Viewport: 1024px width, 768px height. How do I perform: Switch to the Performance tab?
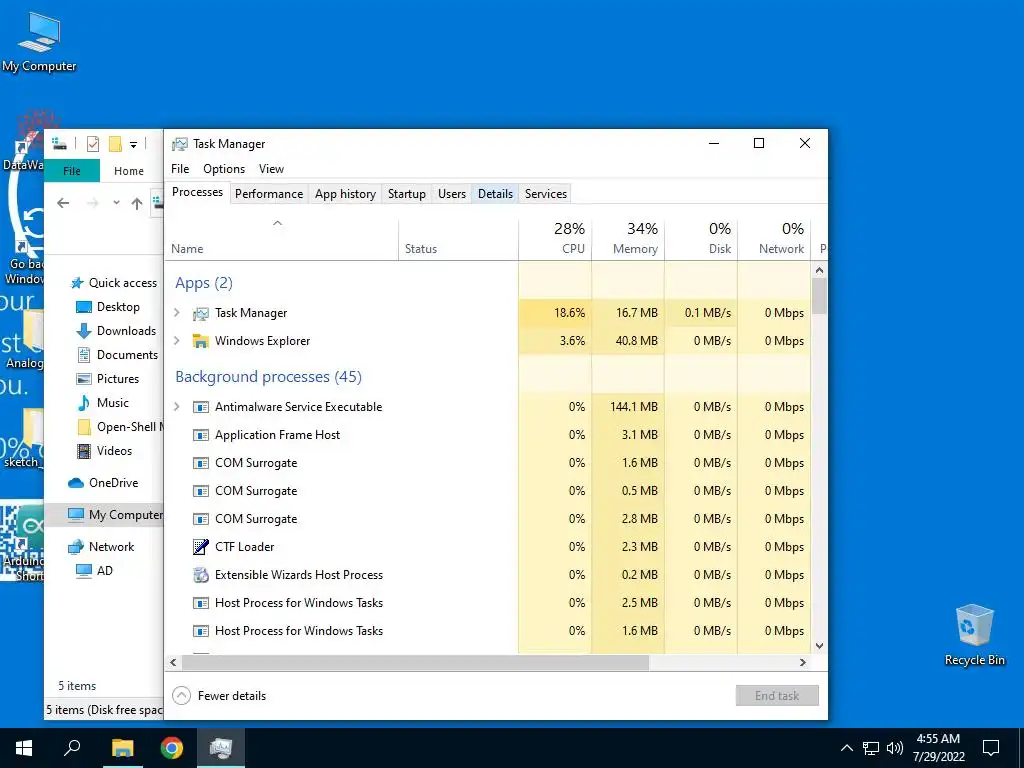(269, 194)
